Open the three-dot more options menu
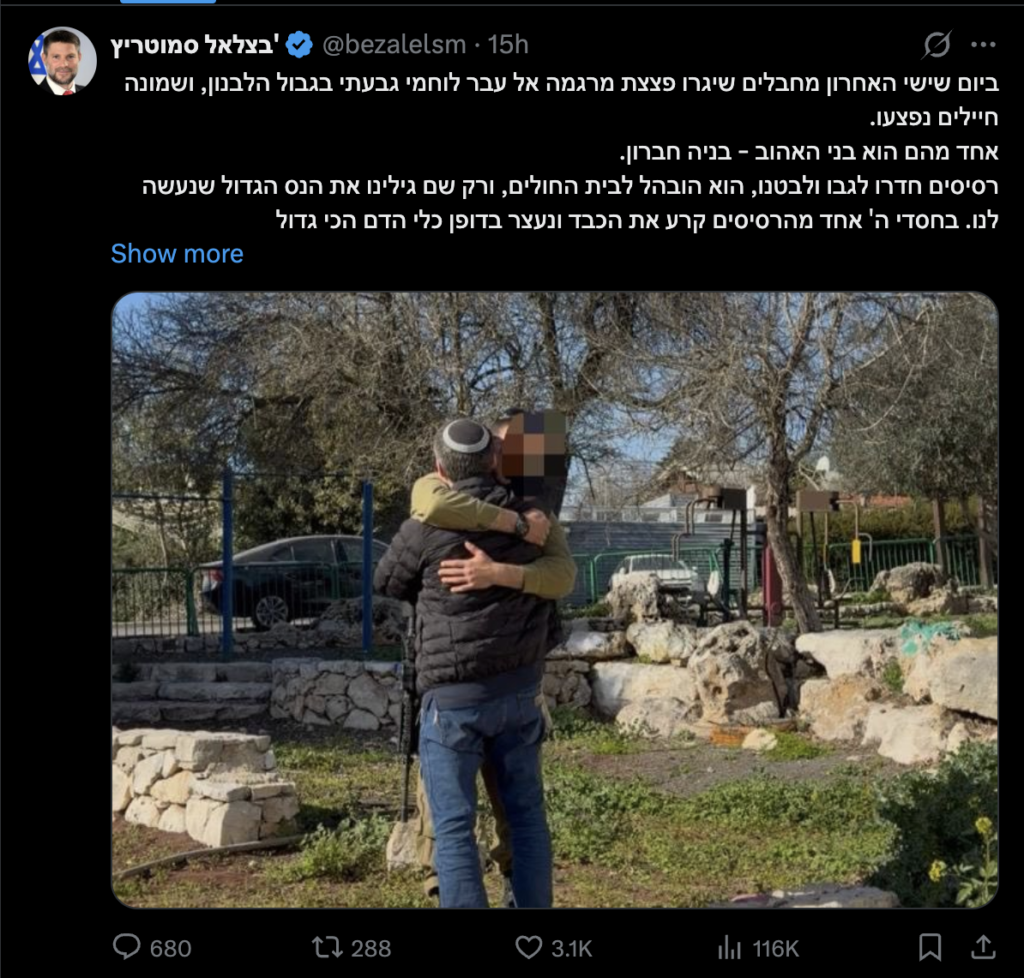This screenshot has height=978, width=1024. click(983, 44)
